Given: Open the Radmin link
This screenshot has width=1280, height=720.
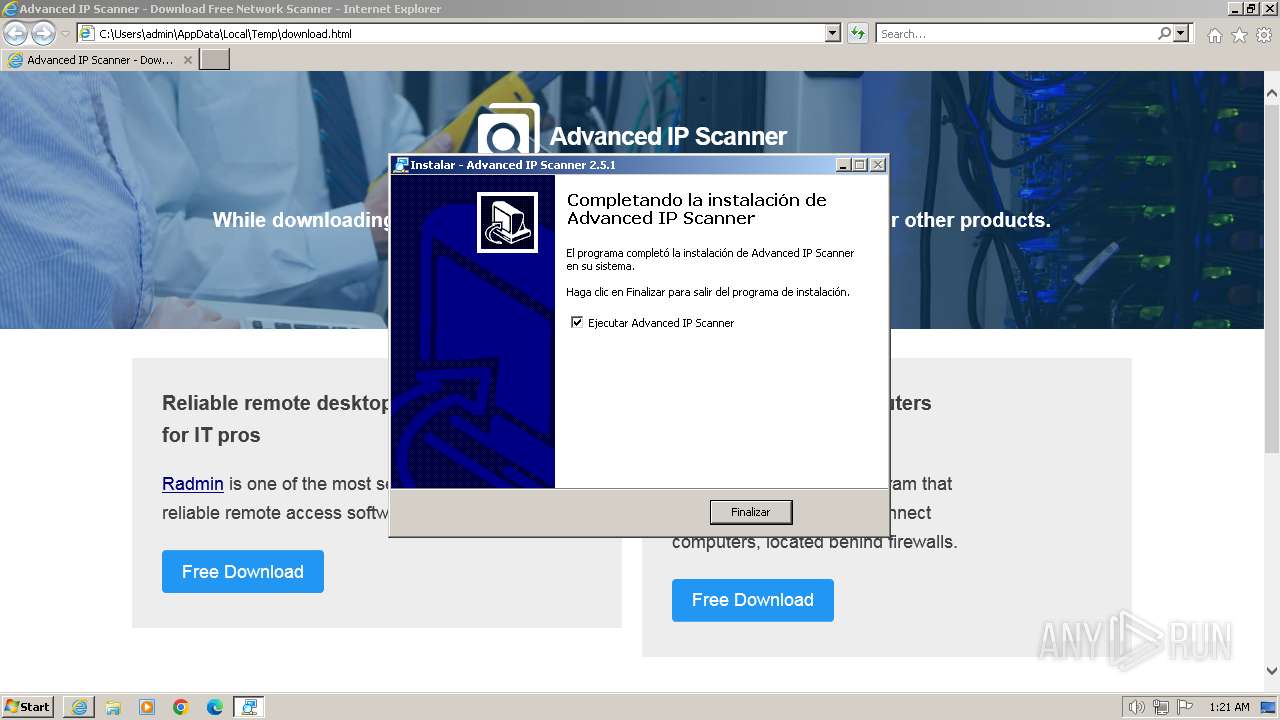Looking at the screenshot, I should [x=193, y=484].
